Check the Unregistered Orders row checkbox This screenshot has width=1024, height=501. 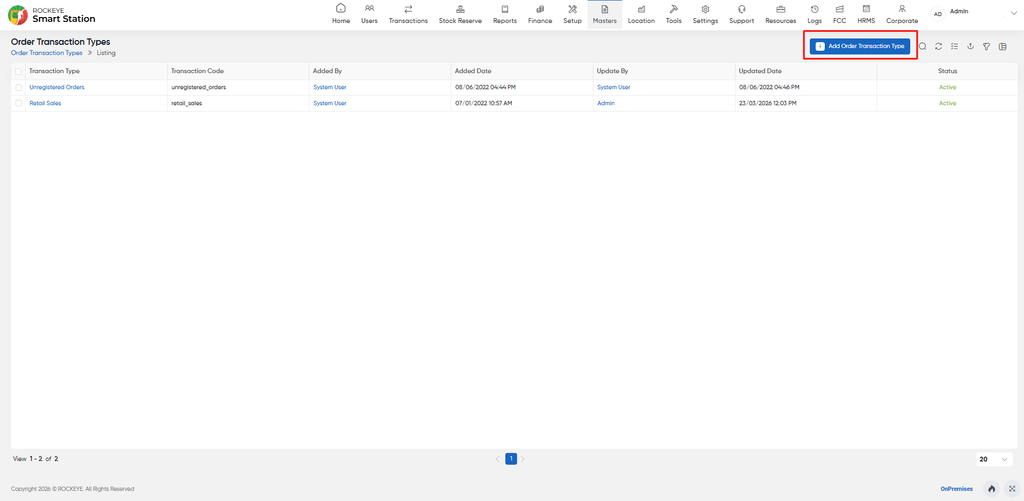tap(18, 87)
